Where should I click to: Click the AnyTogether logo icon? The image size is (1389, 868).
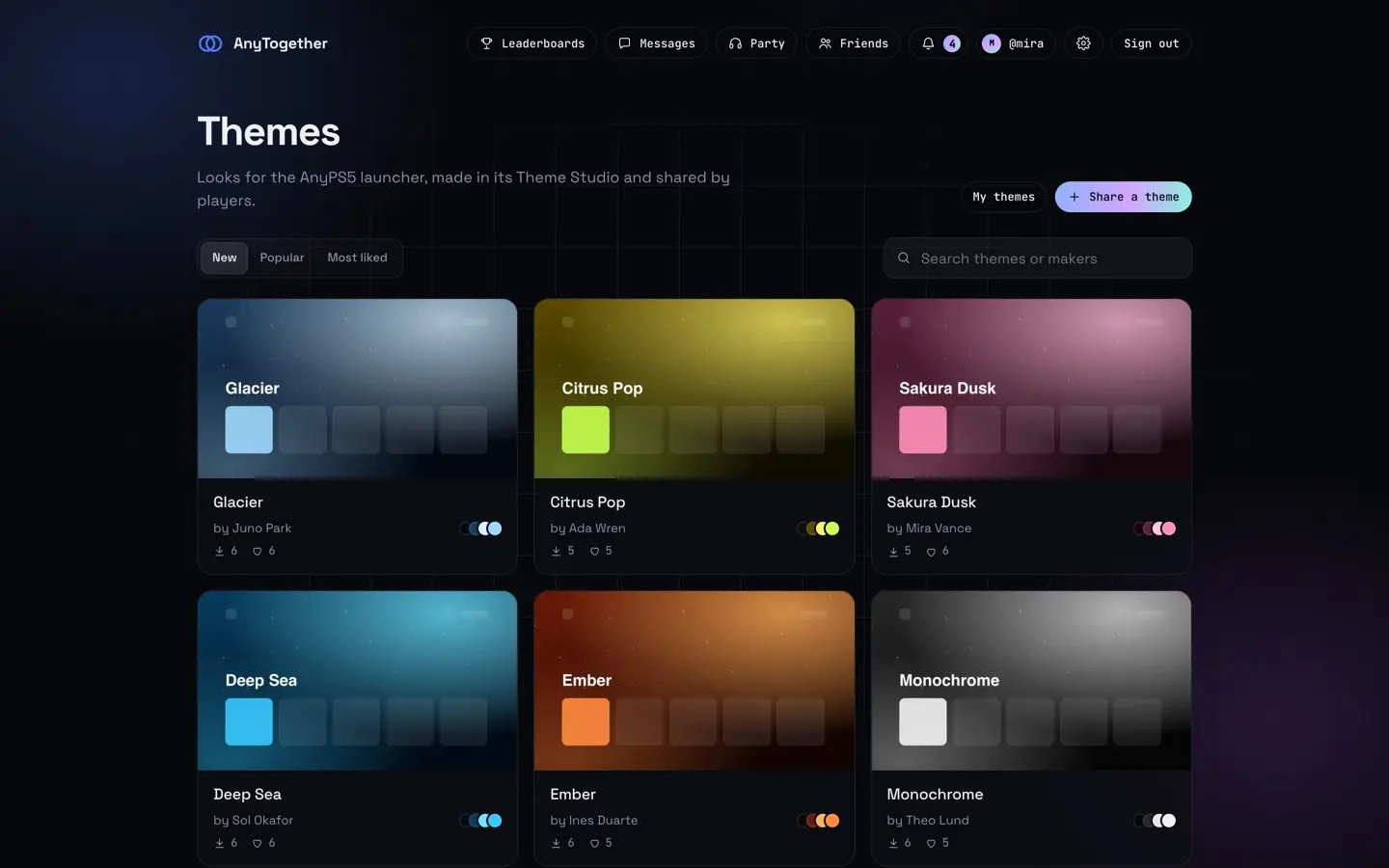[x=210, y=43]
